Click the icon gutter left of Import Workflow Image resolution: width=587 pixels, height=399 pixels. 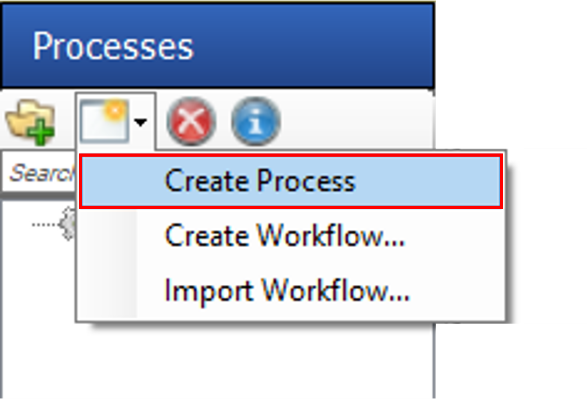pos(109,291)
